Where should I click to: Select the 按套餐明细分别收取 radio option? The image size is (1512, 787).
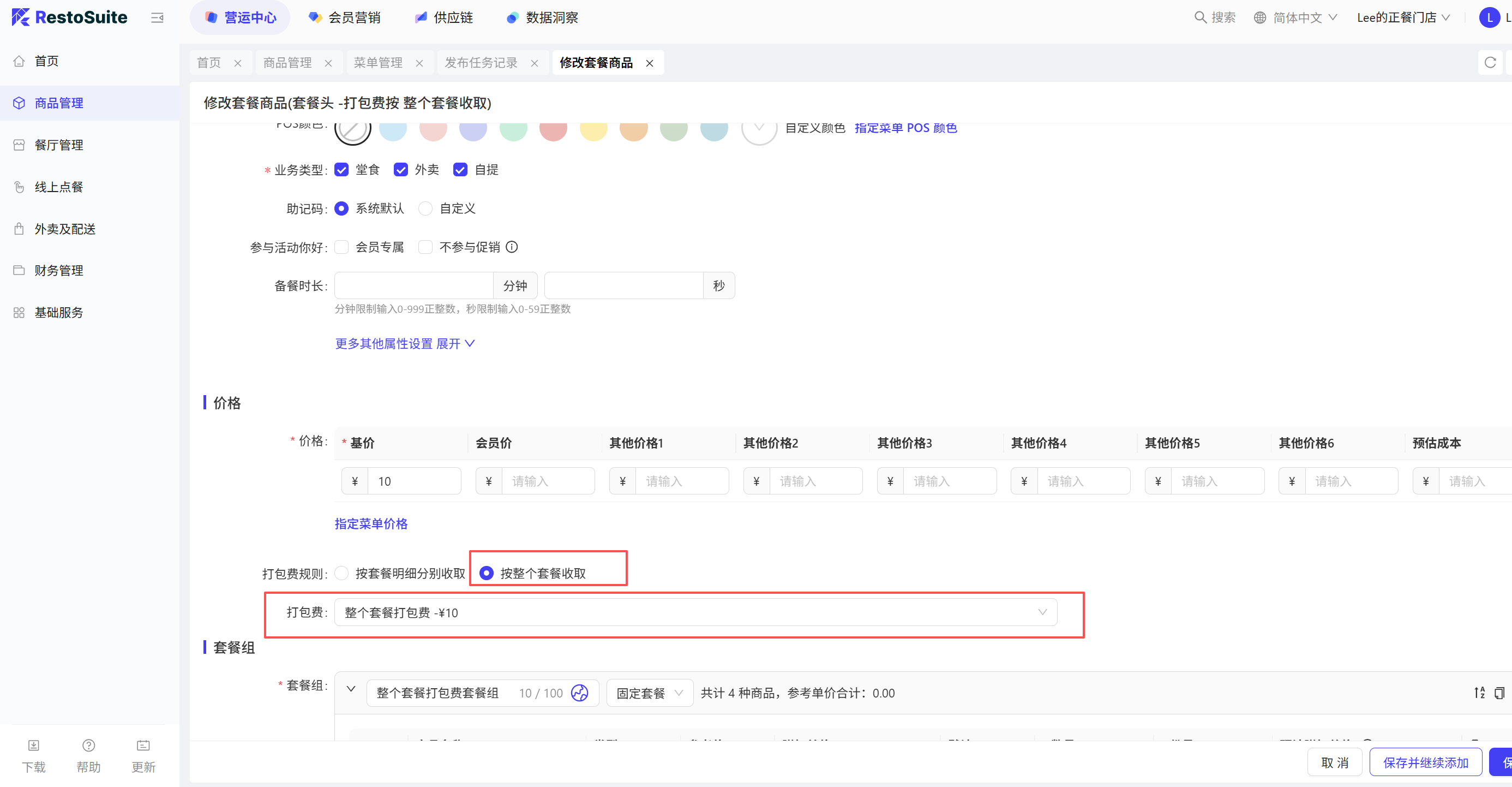pos(341,573)
